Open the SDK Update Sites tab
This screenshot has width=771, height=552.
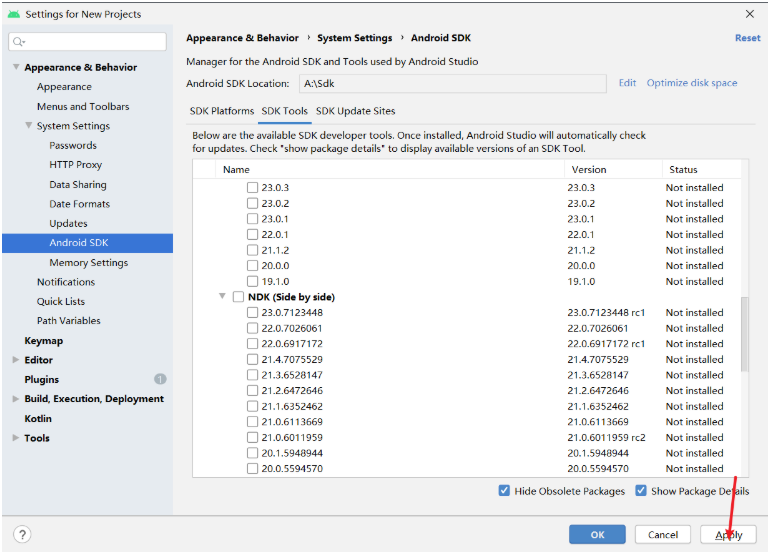[x=356, y=111]
